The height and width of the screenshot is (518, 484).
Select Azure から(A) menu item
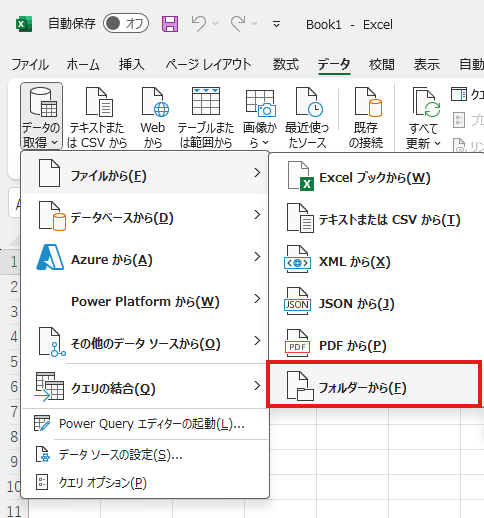(145, 257)
